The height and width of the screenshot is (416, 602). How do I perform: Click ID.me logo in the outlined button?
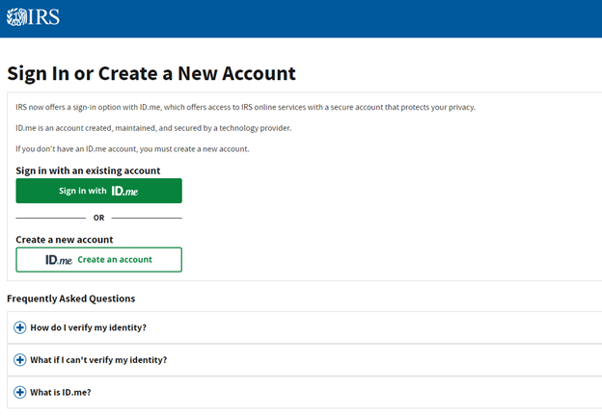[58, 260]
